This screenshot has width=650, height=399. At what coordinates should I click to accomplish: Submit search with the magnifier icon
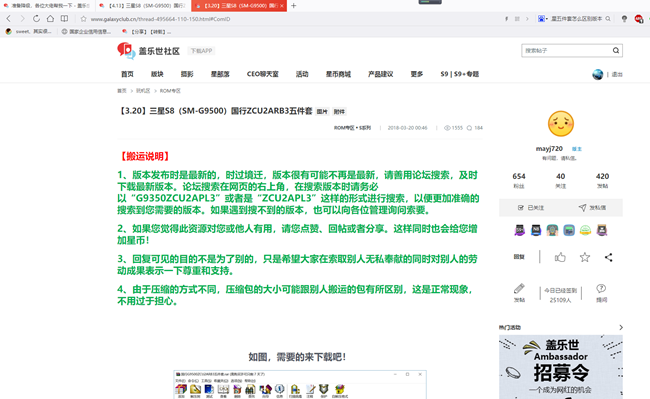pyautogui.click(x=616, y=51)
